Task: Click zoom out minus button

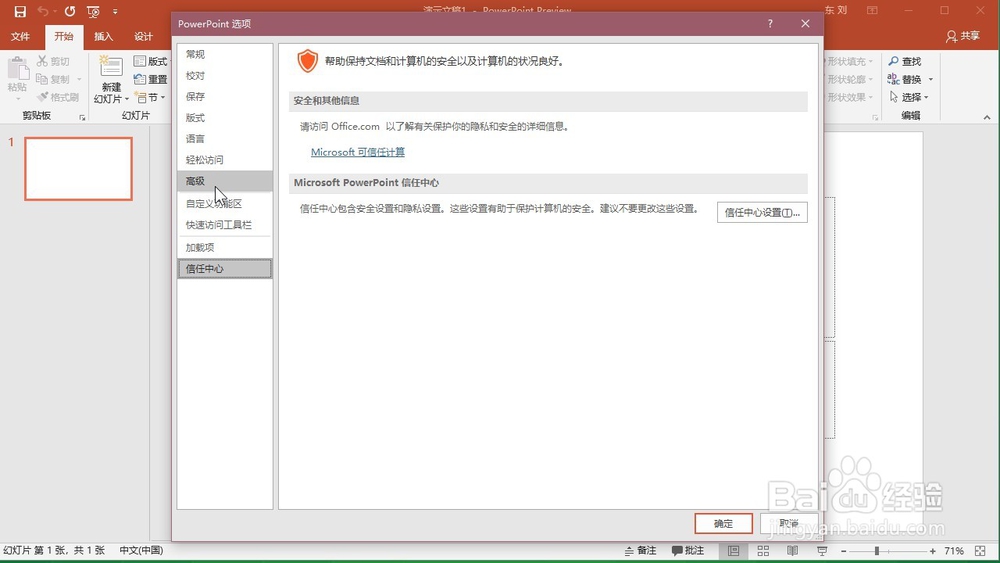Action: coord(843,551)
